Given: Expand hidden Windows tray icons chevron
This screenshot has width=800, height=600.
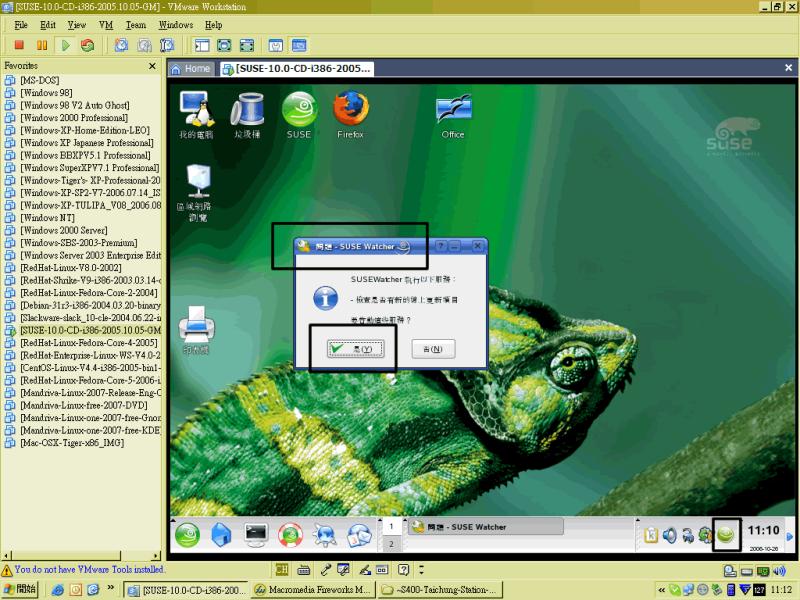Looking at the screenshot, I should click(x=661, y=590).
